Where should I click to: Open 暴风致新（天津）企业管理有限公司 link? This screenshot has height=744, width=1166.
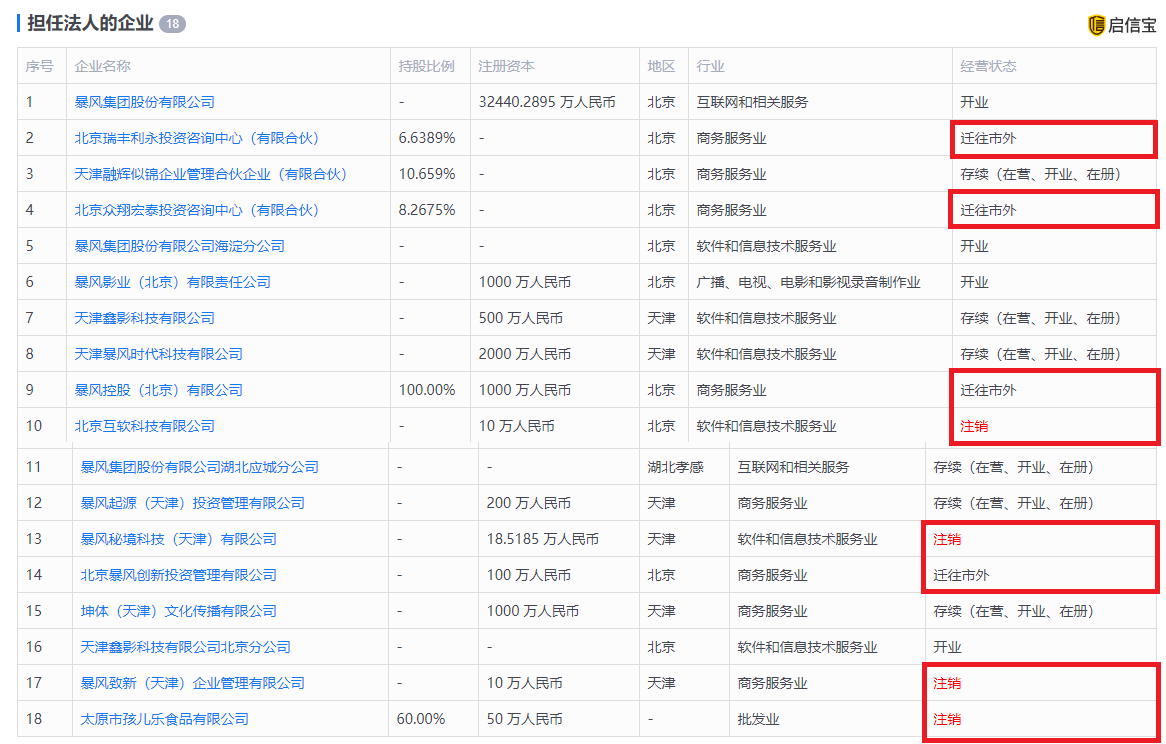(193, 683)
